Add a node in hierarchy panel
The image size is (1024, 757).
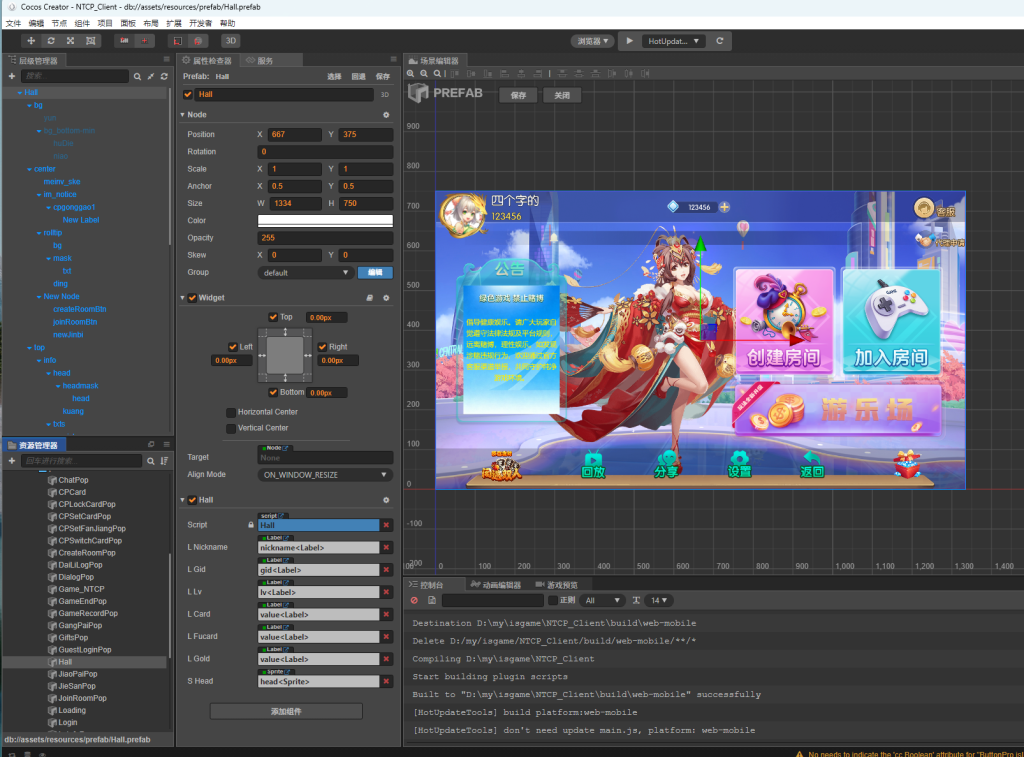click(x=12, y=76)
